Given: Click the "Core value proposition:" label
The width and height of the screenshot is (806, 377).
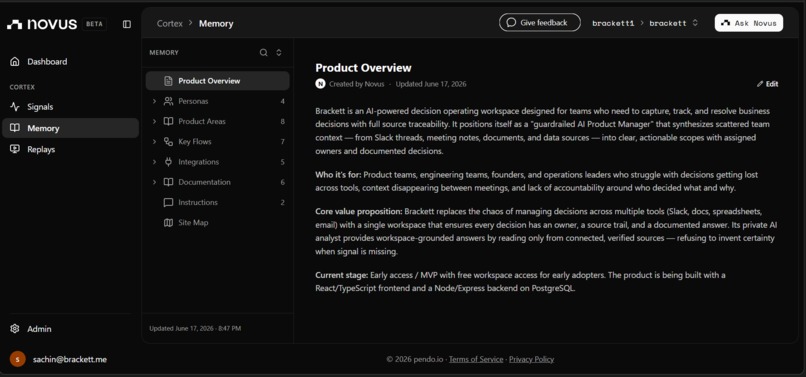Looking at the screenshot, I should 359,211.
